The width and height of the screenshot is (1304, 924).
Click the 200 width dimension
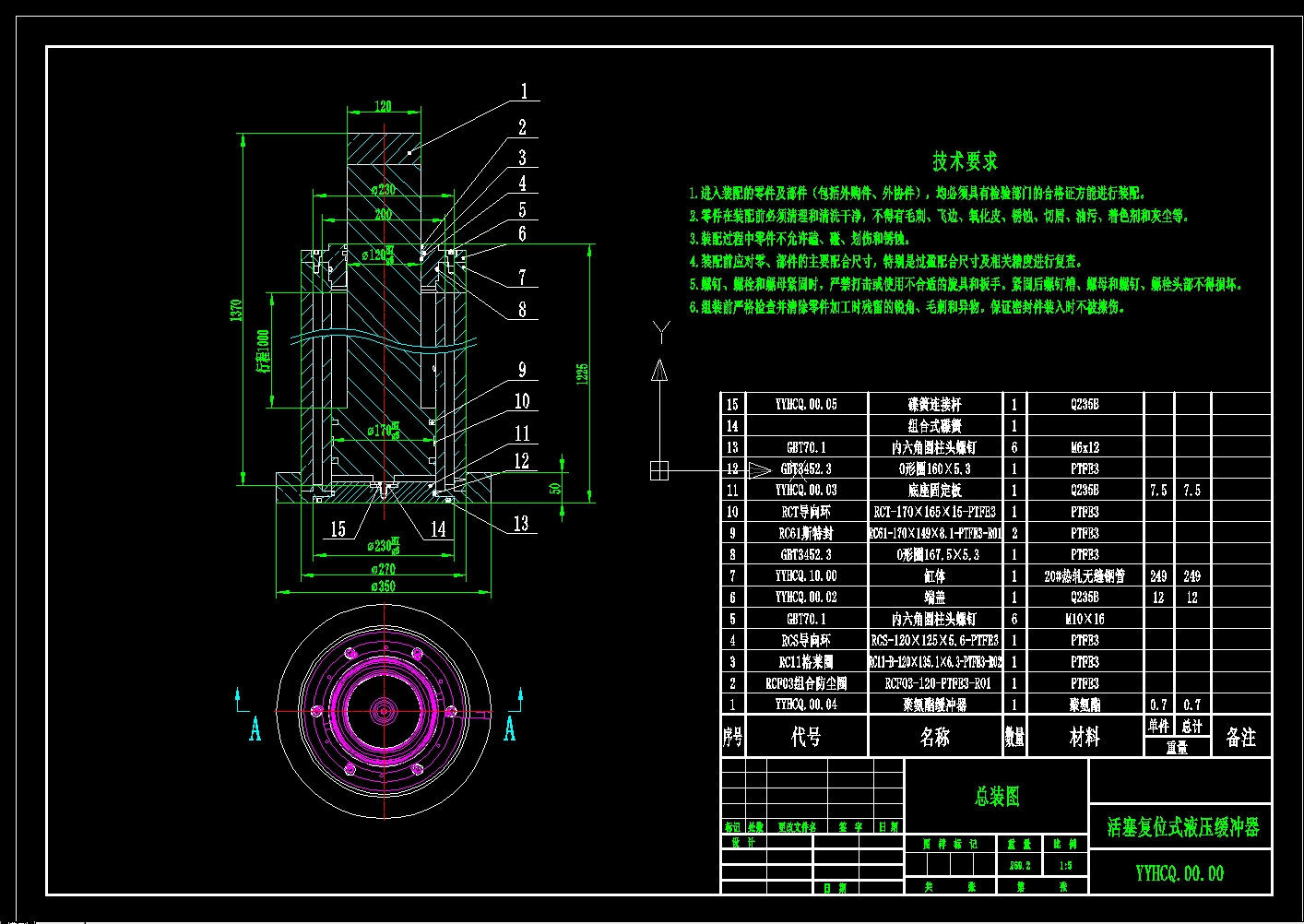pos(383,214)
